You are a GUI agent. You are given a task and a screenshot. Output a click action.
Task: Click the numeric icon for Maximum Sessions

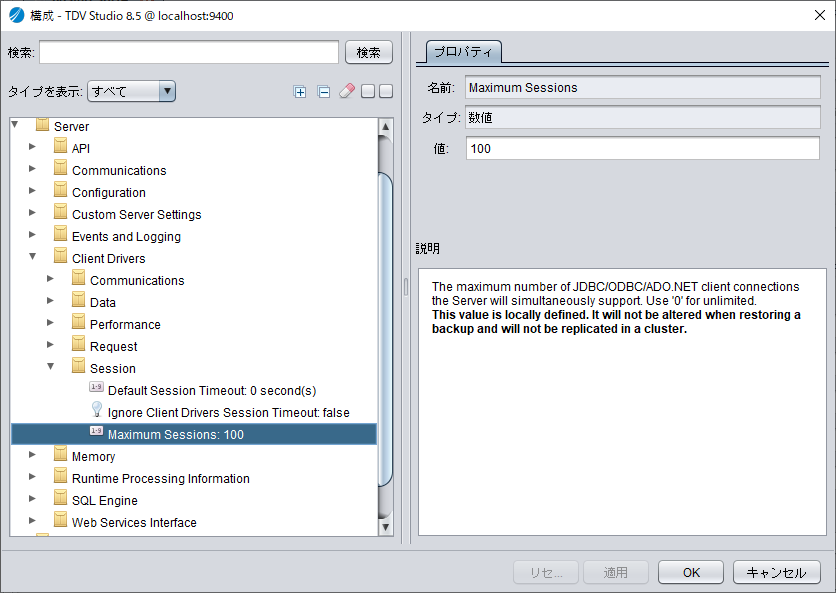coord(97,431)
